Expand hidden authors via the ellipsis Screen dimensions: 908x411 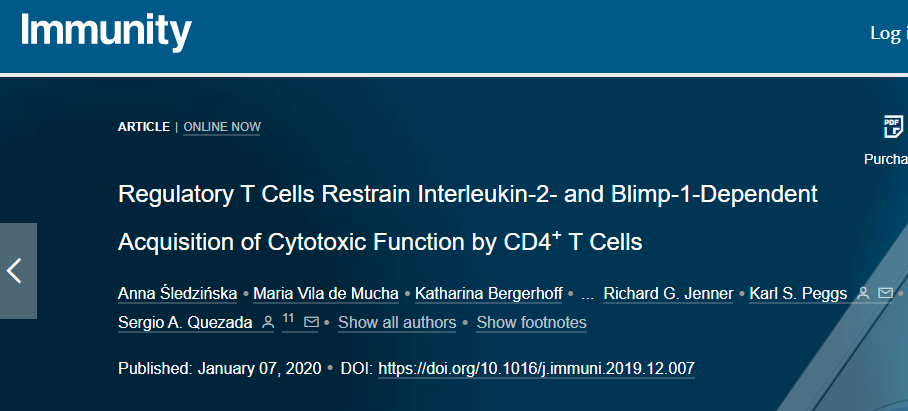click(x=587, y=294)
